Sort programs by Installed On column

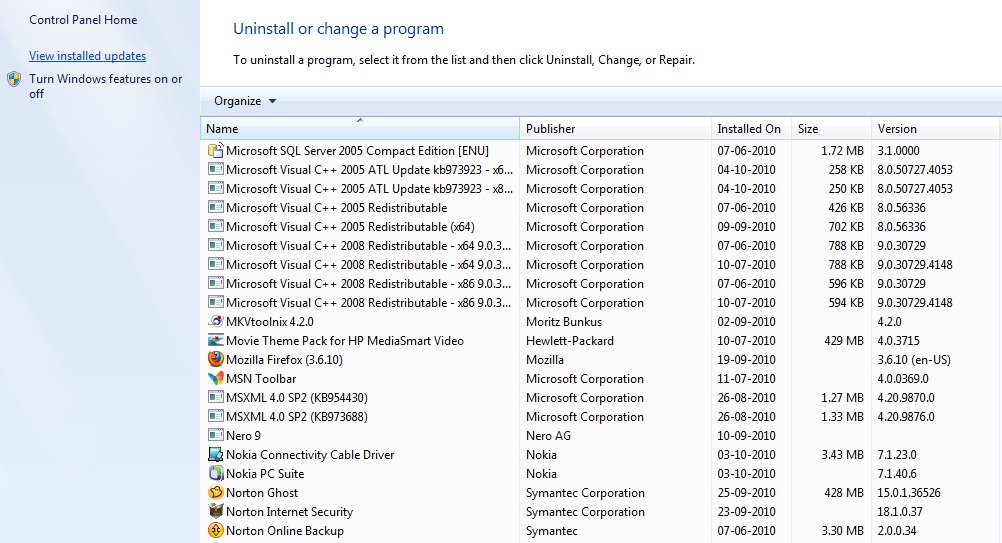(750, 129)
